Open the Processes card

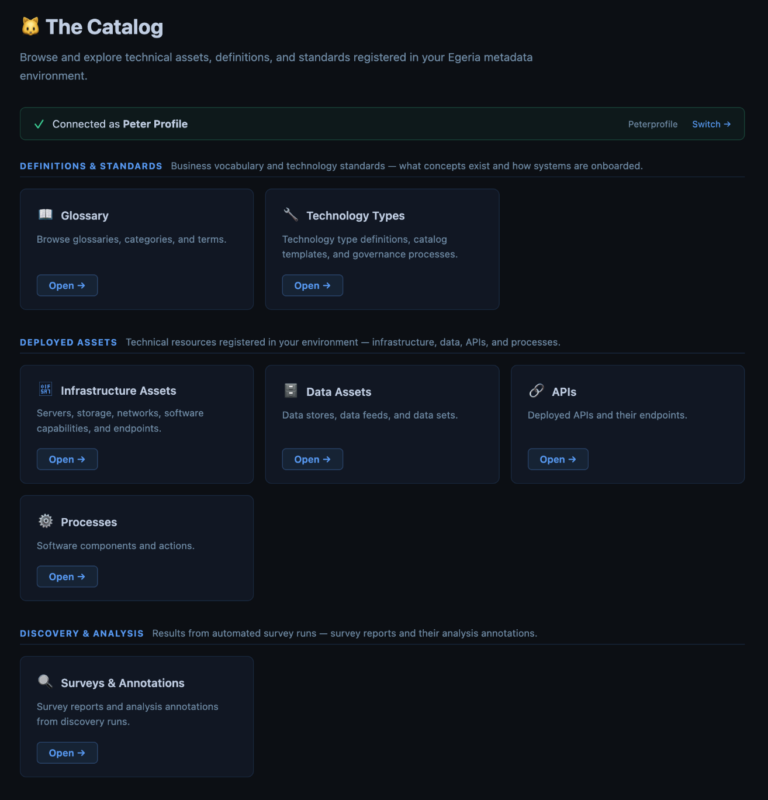(x=67, y=577)
